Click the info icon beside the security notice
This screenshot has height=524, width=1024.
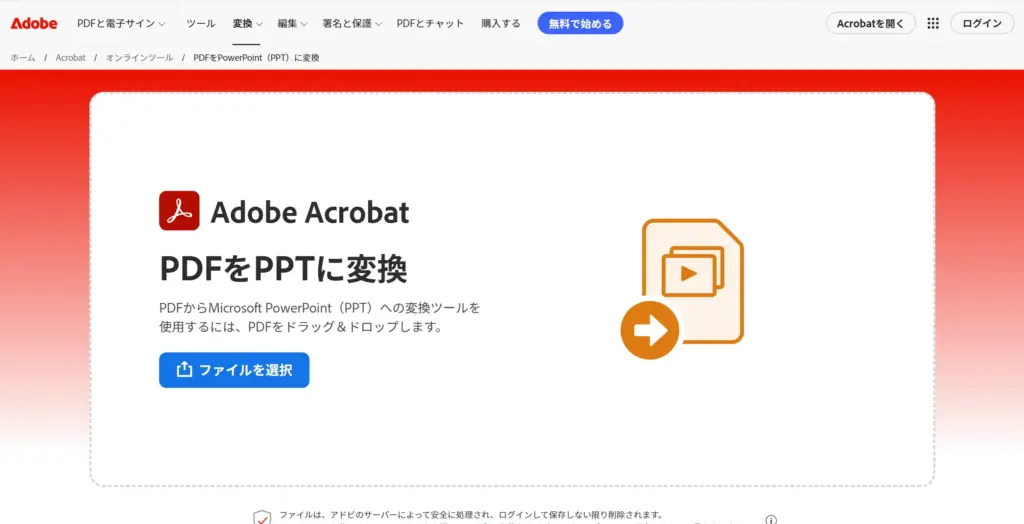[771, 520]
